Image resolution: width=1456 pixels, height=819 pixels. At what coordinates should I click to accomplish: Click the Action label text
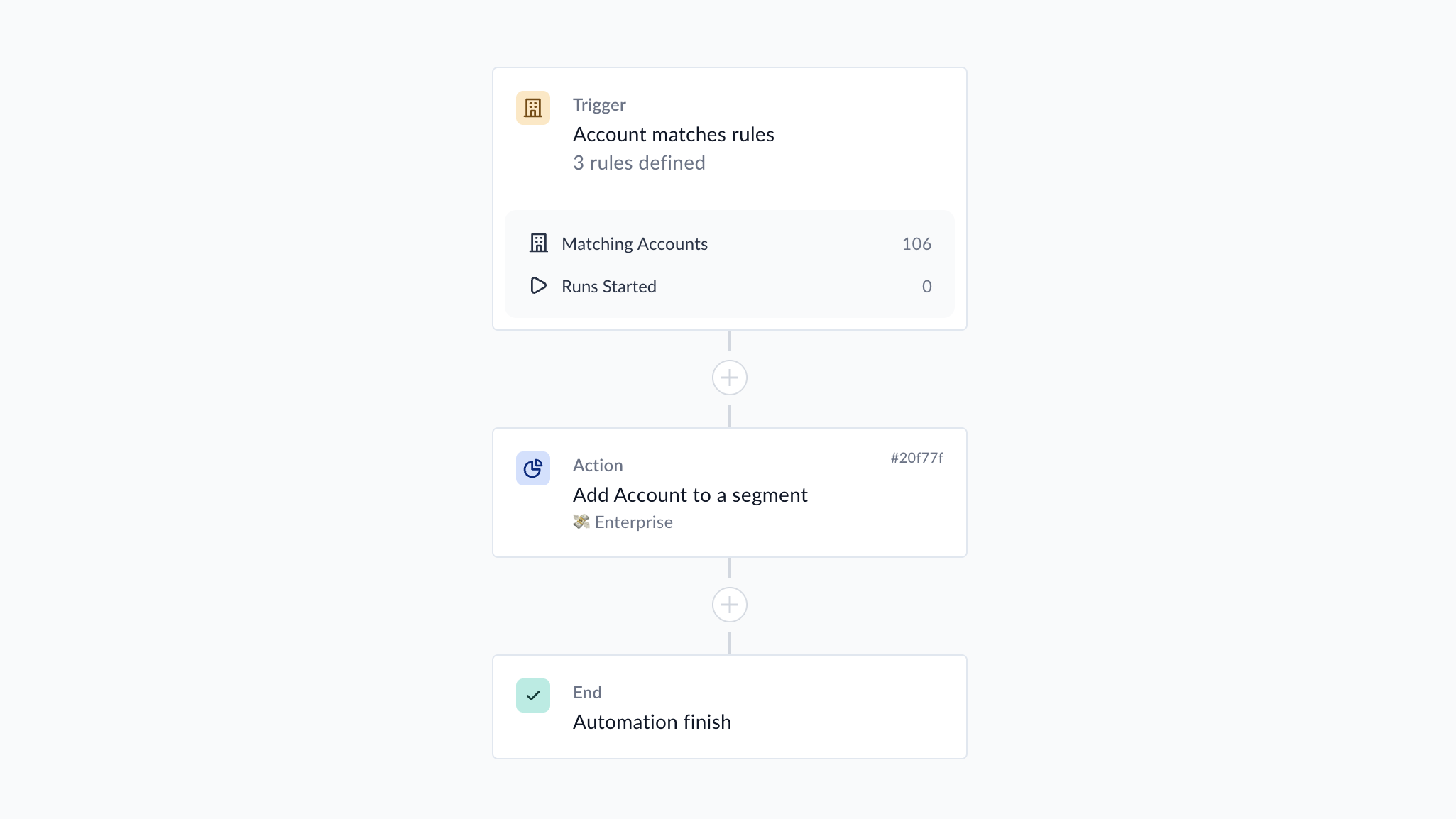pyautogui.click(x=598, y=465)
